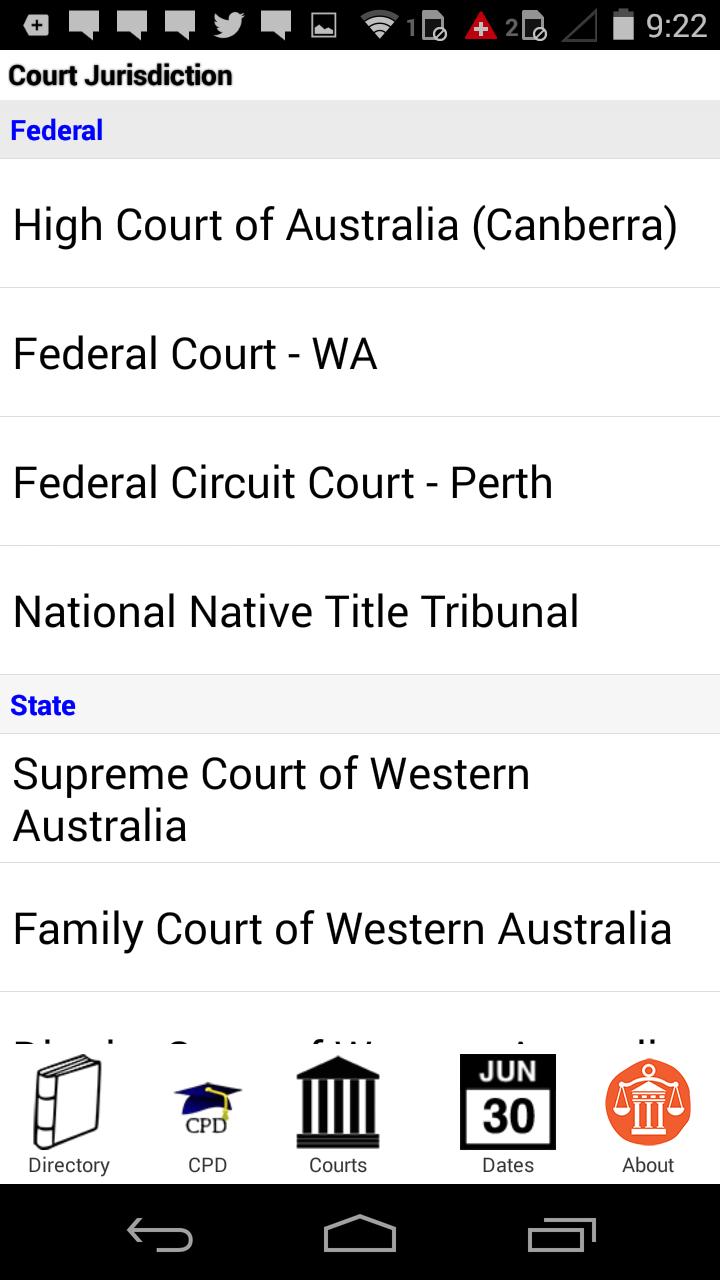Select the Courts building icon
This screenshot has width=720, height=1280.
[338, 1104]
